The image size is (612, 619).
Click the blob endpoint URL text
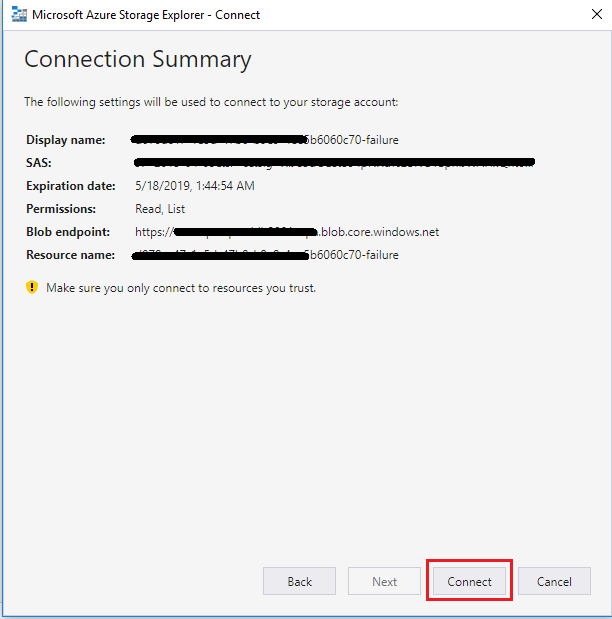click(287, 232)
